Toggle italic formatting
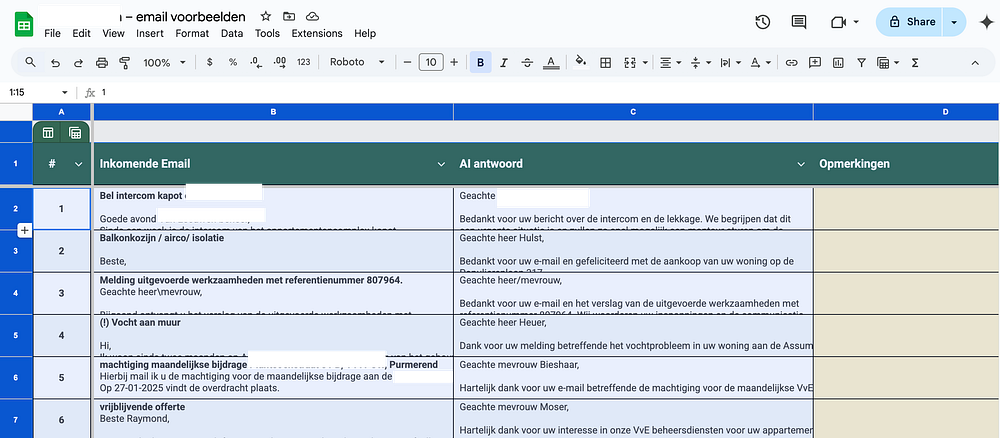This screenshot has width=1000, height=438. (504, 62)
